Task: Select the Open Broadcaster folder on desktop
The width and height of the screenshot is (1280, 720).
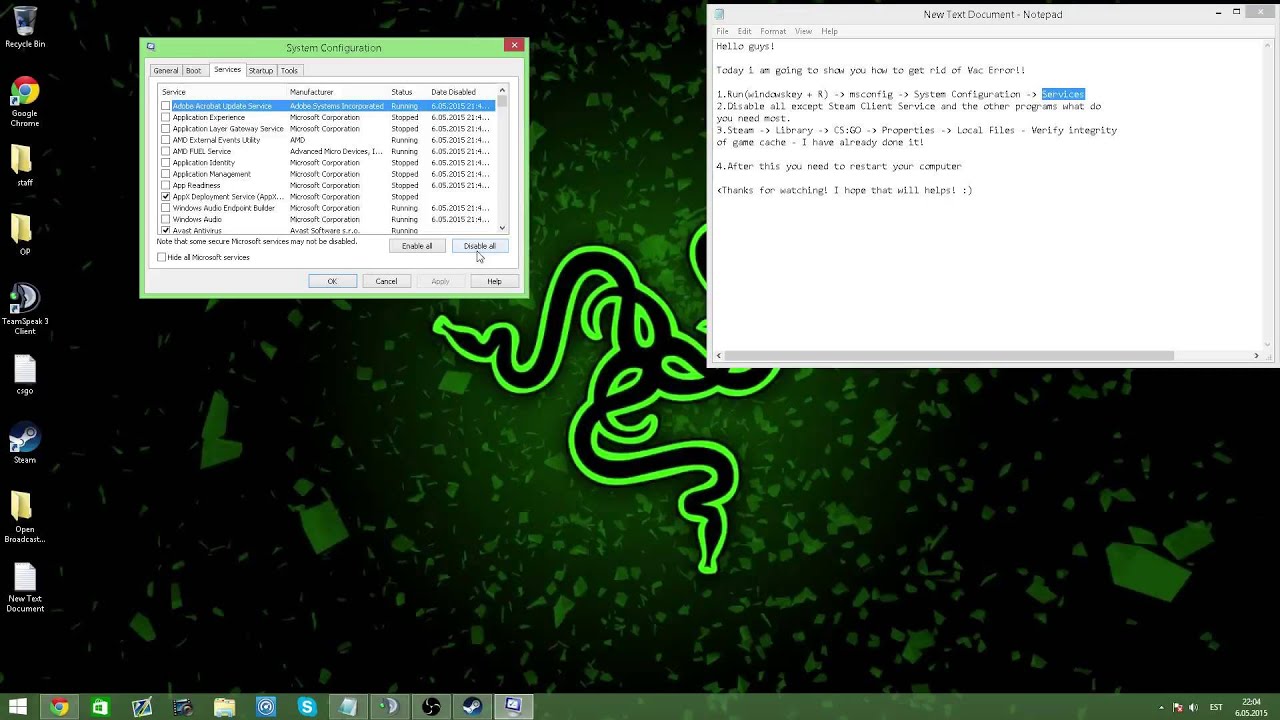Action: [x=25, y=517]
